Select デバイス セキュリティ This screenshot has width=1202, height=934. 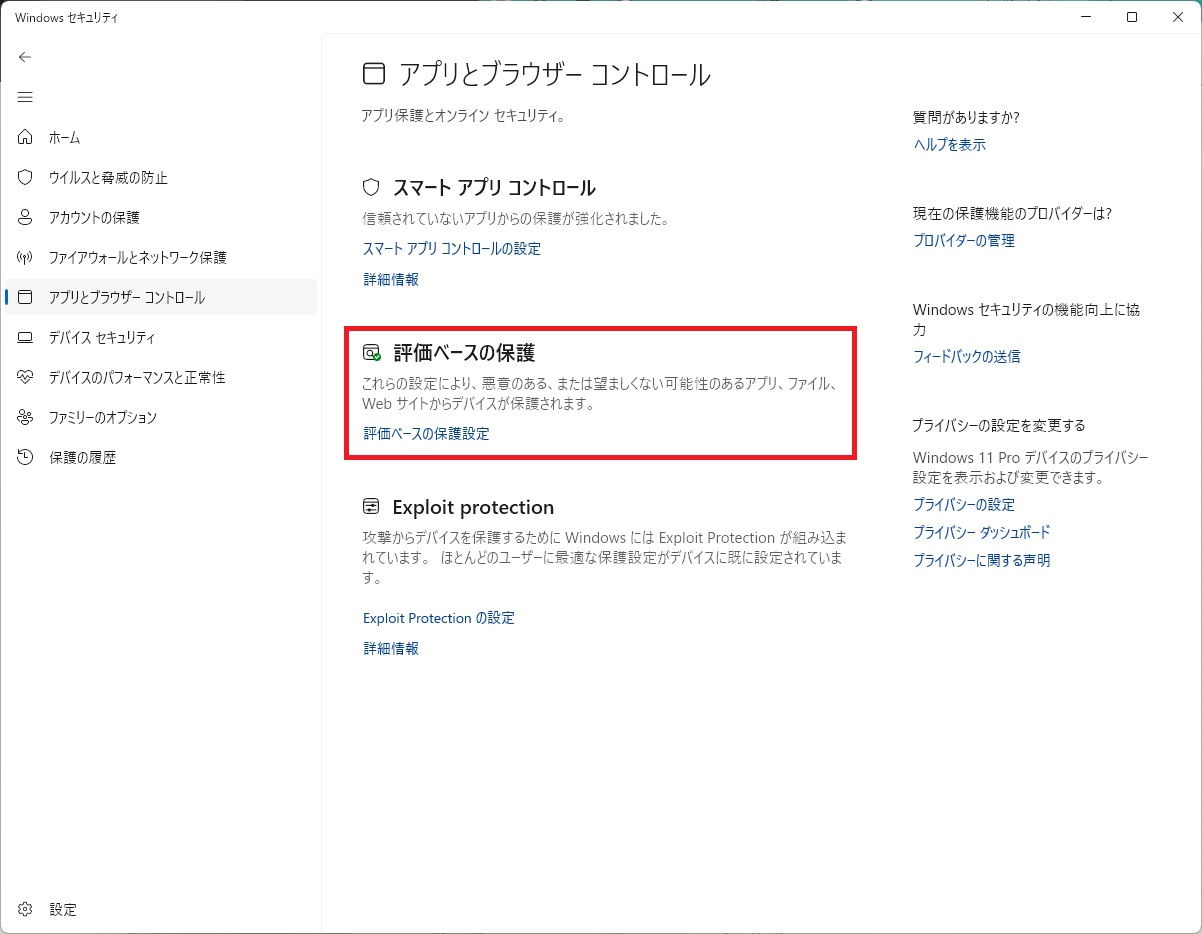click(x=161, y=337)
